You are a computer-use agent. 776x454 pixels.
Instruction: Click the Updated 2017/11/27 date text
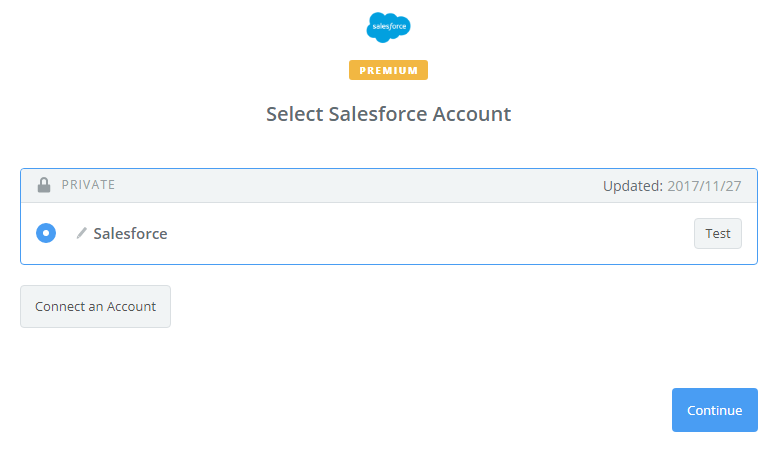click(672, 186)
